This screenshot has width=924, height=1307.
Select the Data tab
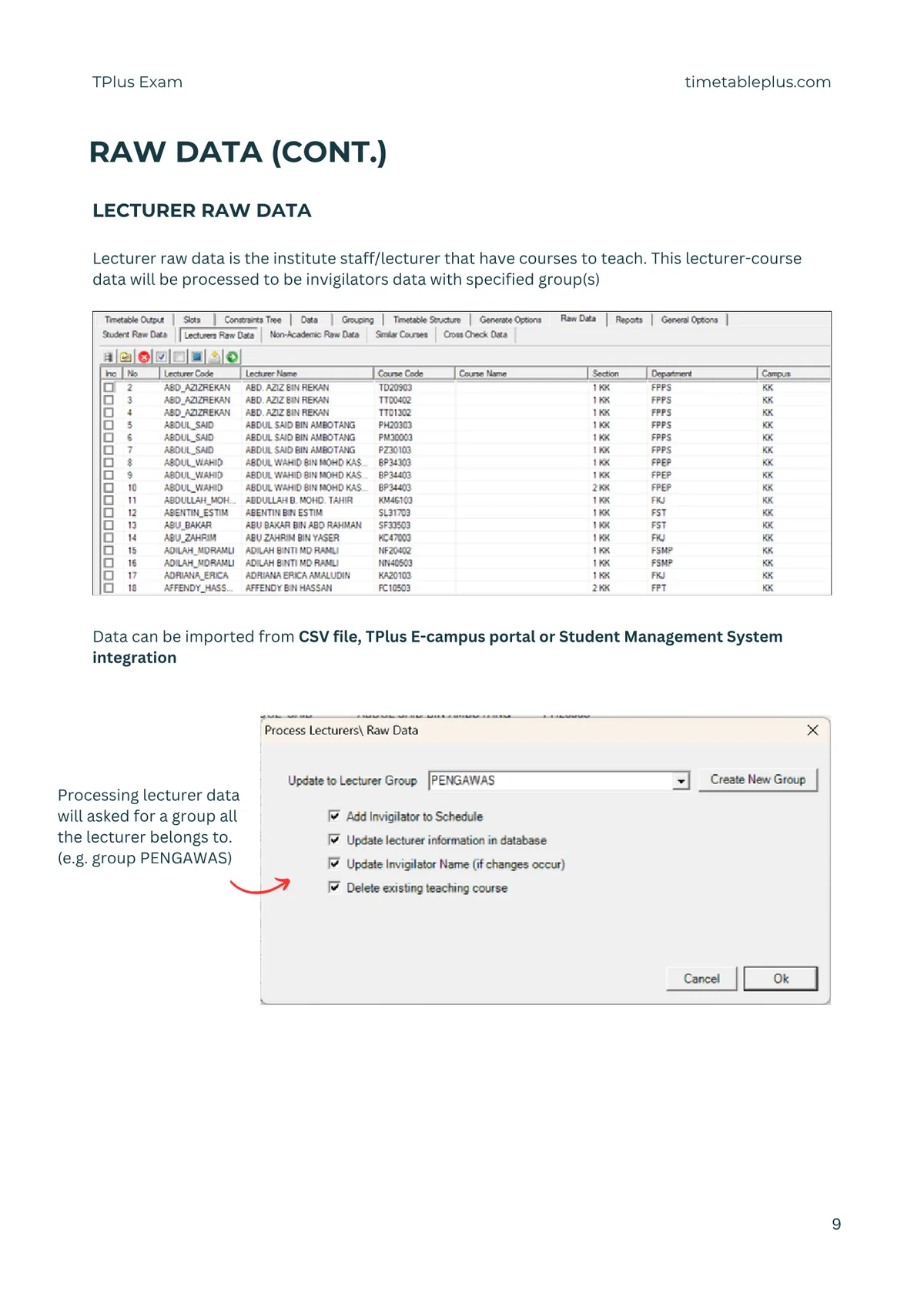click(x=310, y=320)
